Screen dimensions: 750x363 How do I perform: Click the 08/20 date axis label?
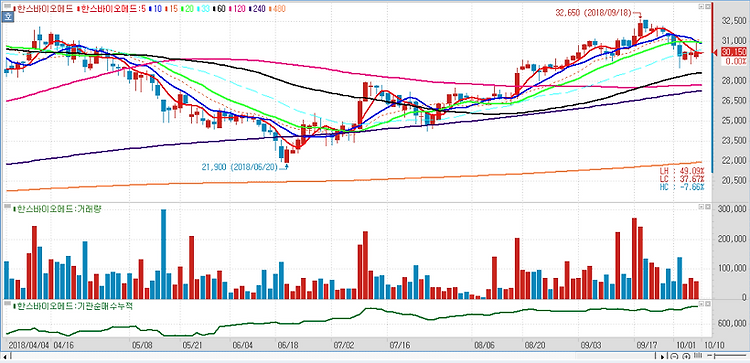pos(535,344)
